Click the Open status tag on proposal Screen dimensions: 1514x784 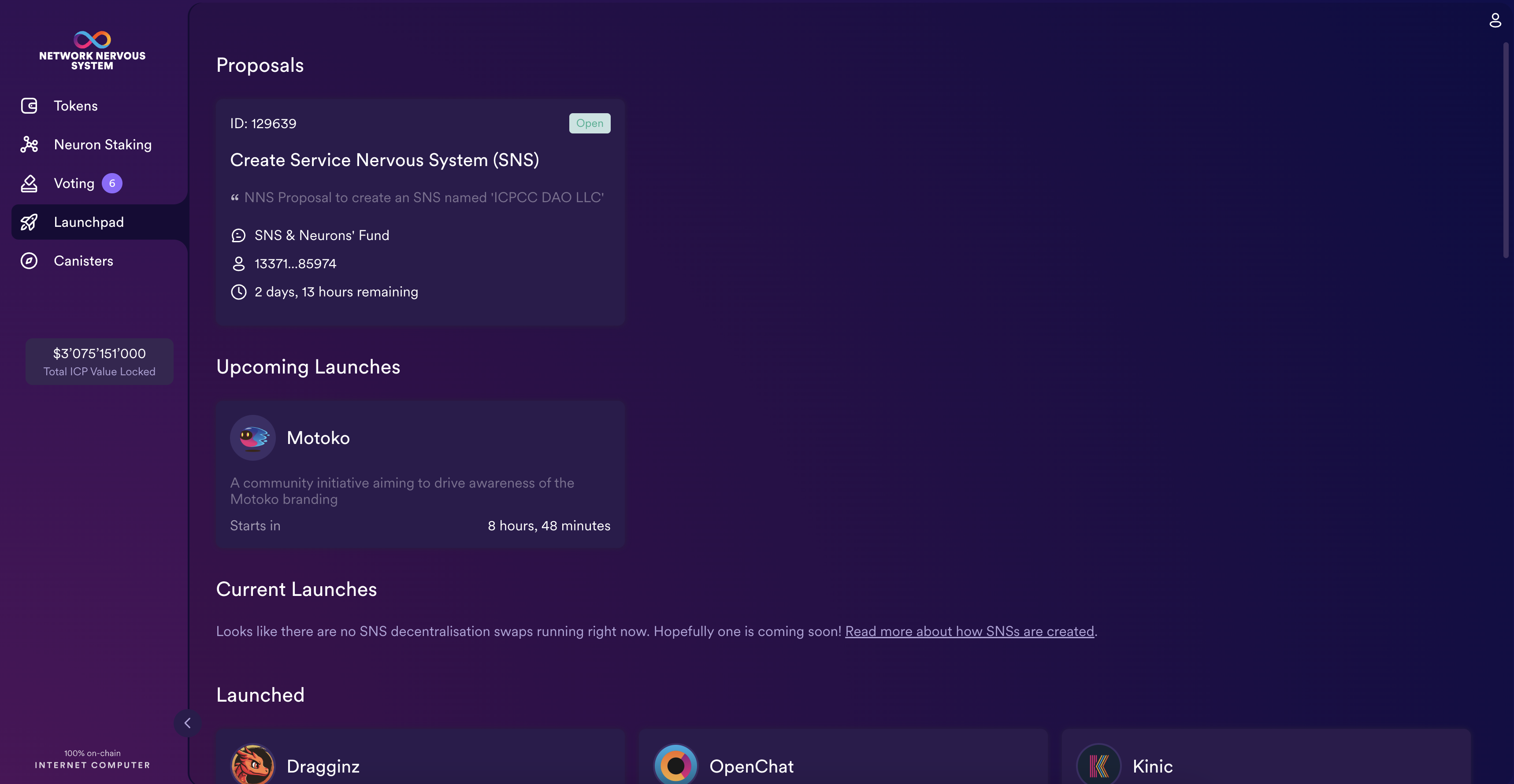pos(589,123)
